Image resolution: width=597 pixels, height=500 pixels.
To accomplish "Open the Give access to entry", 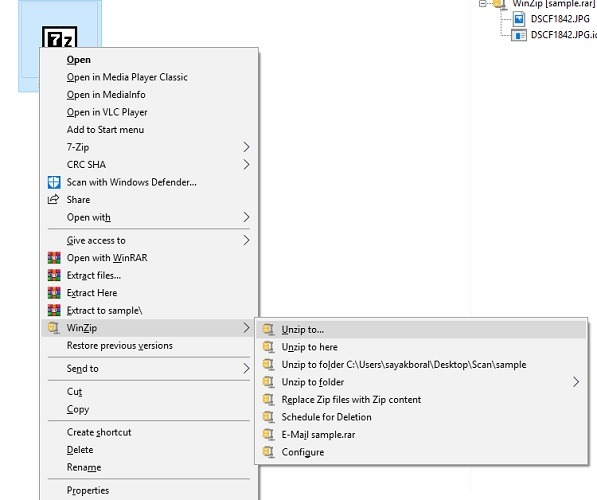I will pyautogui.click(x=149, y=240).
